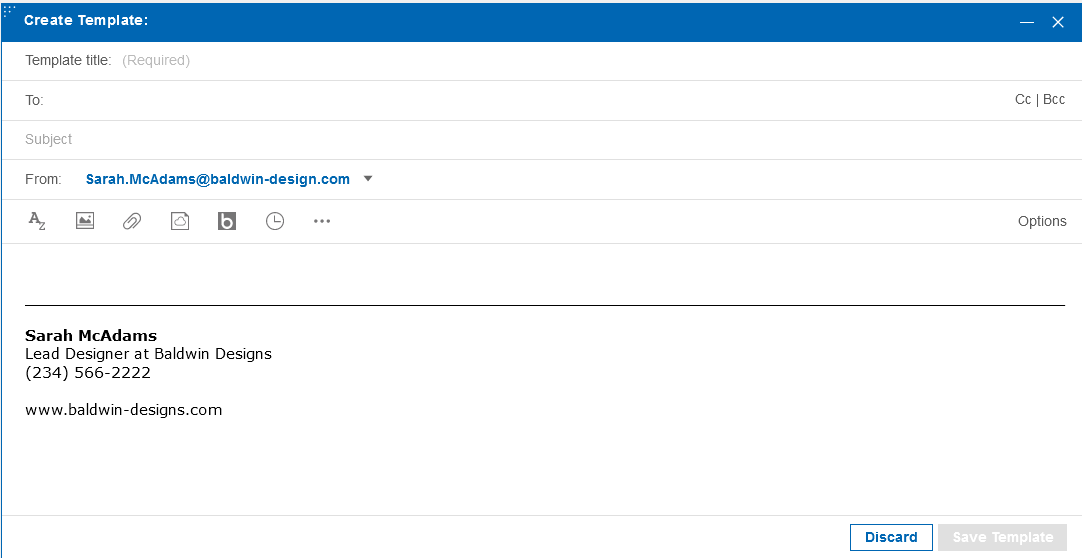Show the Bcc field
The height and width of the screenshot is (558, 1082).
pos(1054,99)
